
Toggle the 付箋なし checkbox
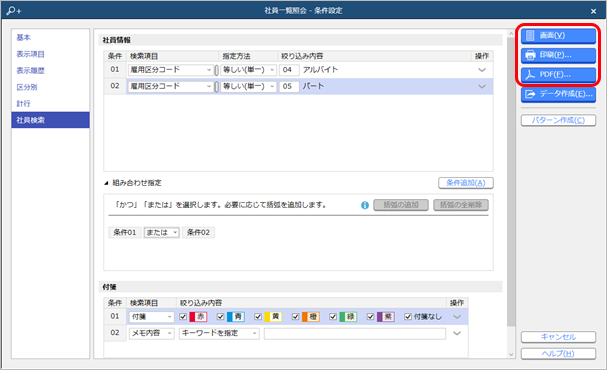[x=408, y=317]
